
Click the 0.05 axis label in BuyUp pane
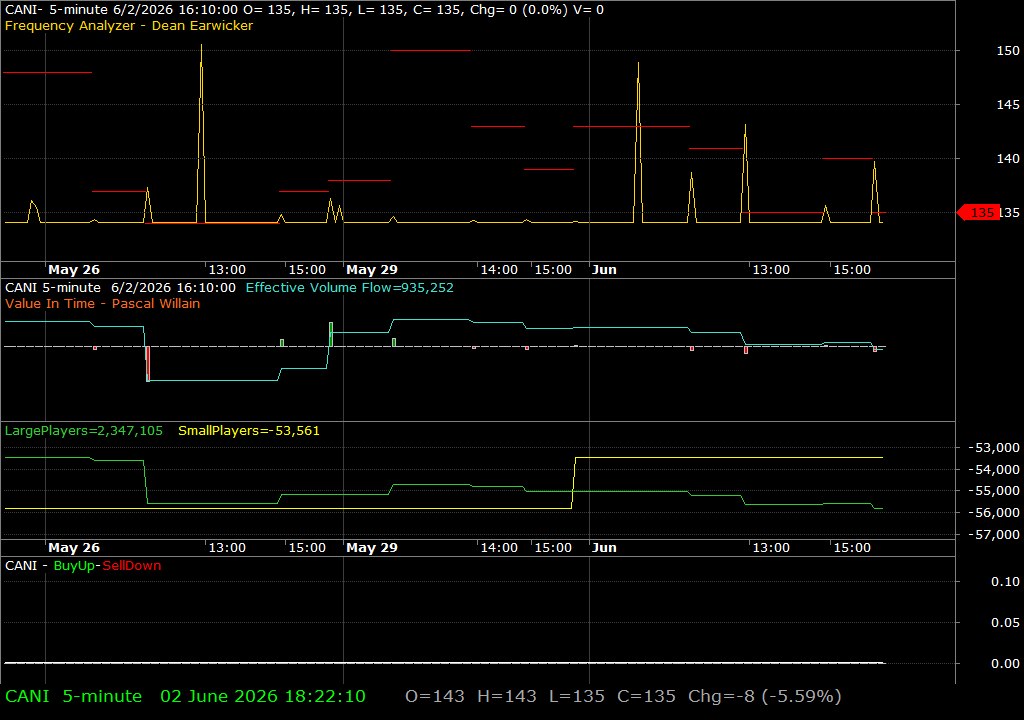[1005, 623]
